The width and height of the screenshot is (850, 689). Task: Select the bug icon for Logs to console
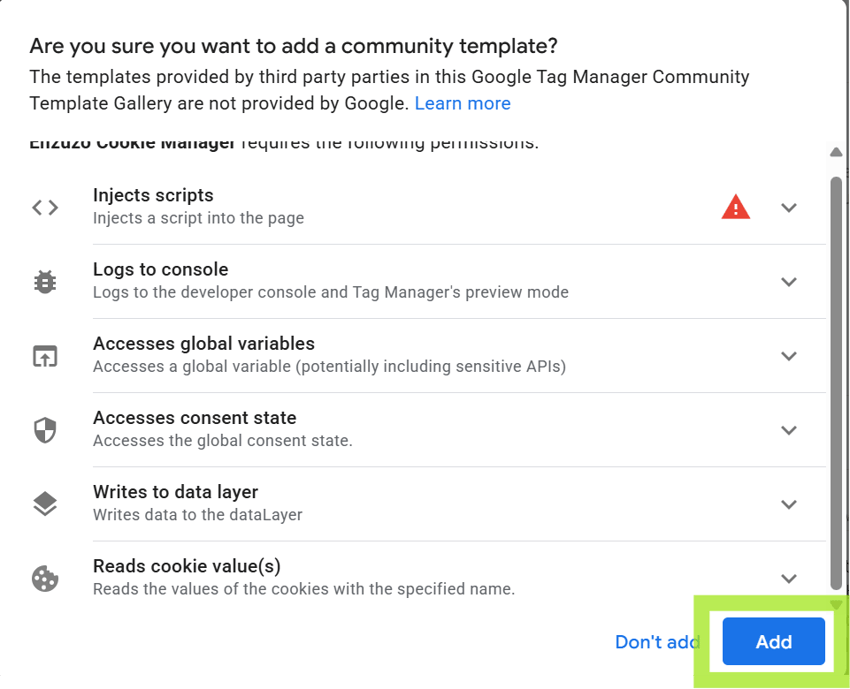point(44,281)
